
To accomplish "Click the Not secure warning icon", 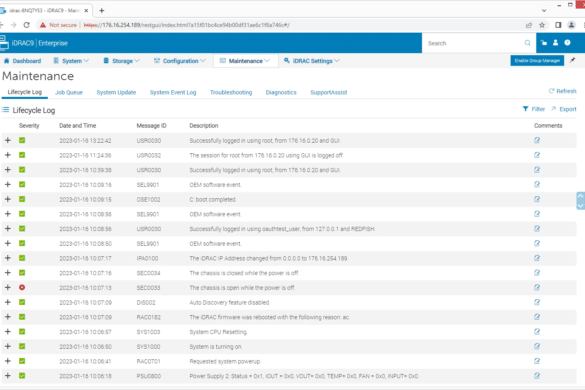I will click(43, 25).
